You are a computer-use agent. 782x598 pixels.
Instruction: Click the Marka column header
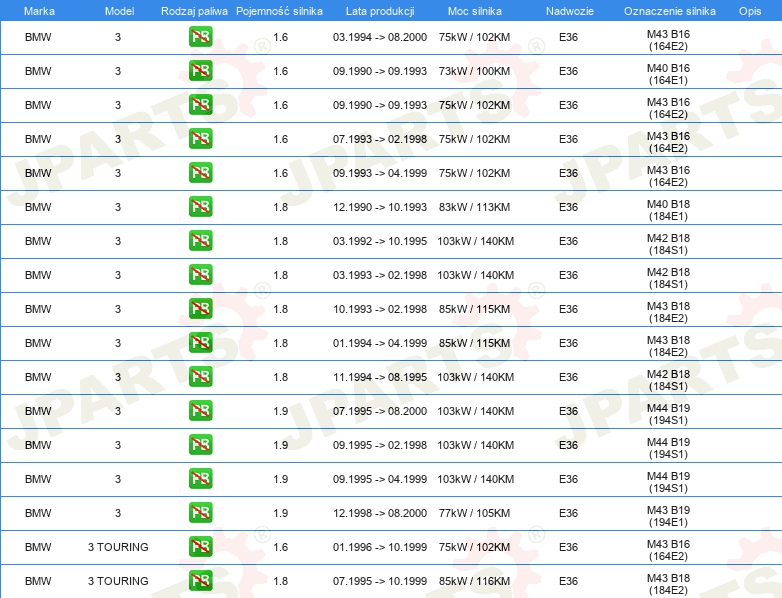[39, 11]
